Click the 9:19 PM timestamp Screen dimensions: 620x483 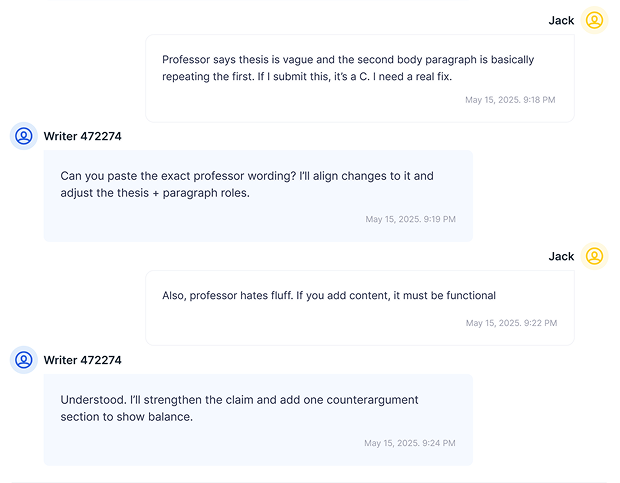(410, 219)
